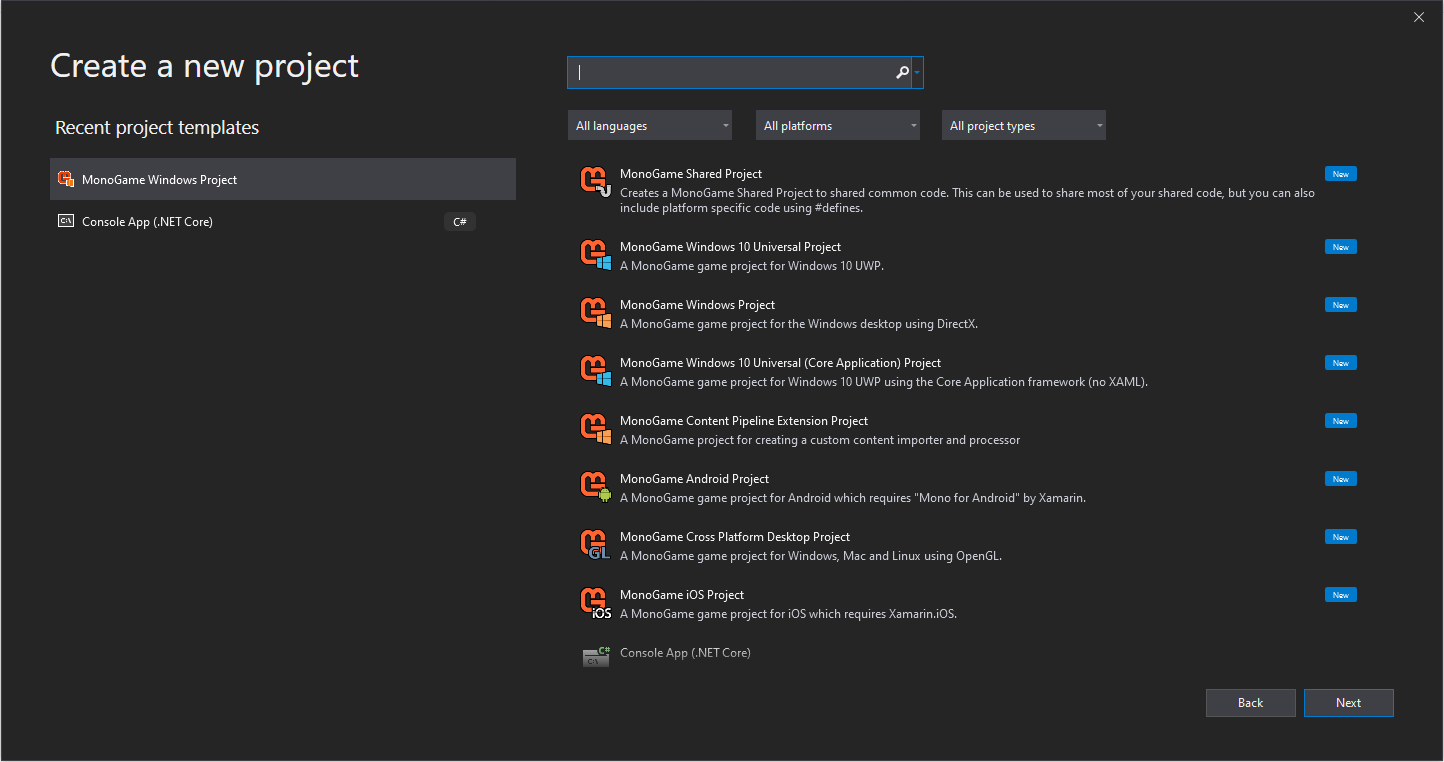Viewport: 1444px width, 762px height.
Task: Expand the search history dropdown arrow
Action: click(x=917, y=73)
